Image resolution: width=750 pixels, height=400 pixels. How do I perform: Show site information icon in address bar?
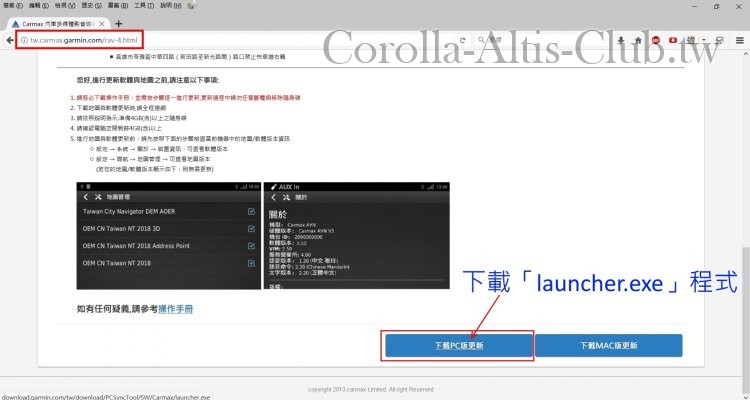[x=24, y=40]
